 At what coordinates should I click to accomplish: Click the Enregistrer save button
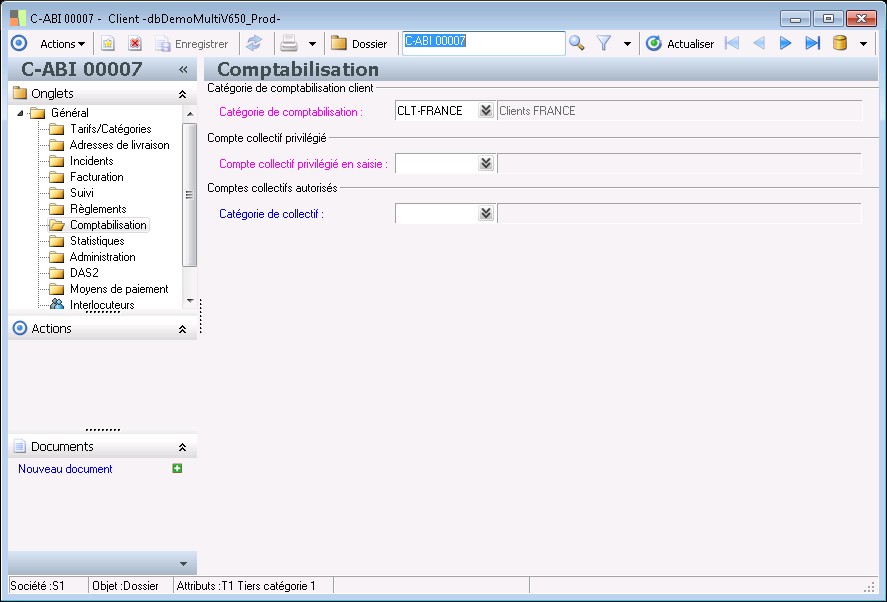[192, 44]
